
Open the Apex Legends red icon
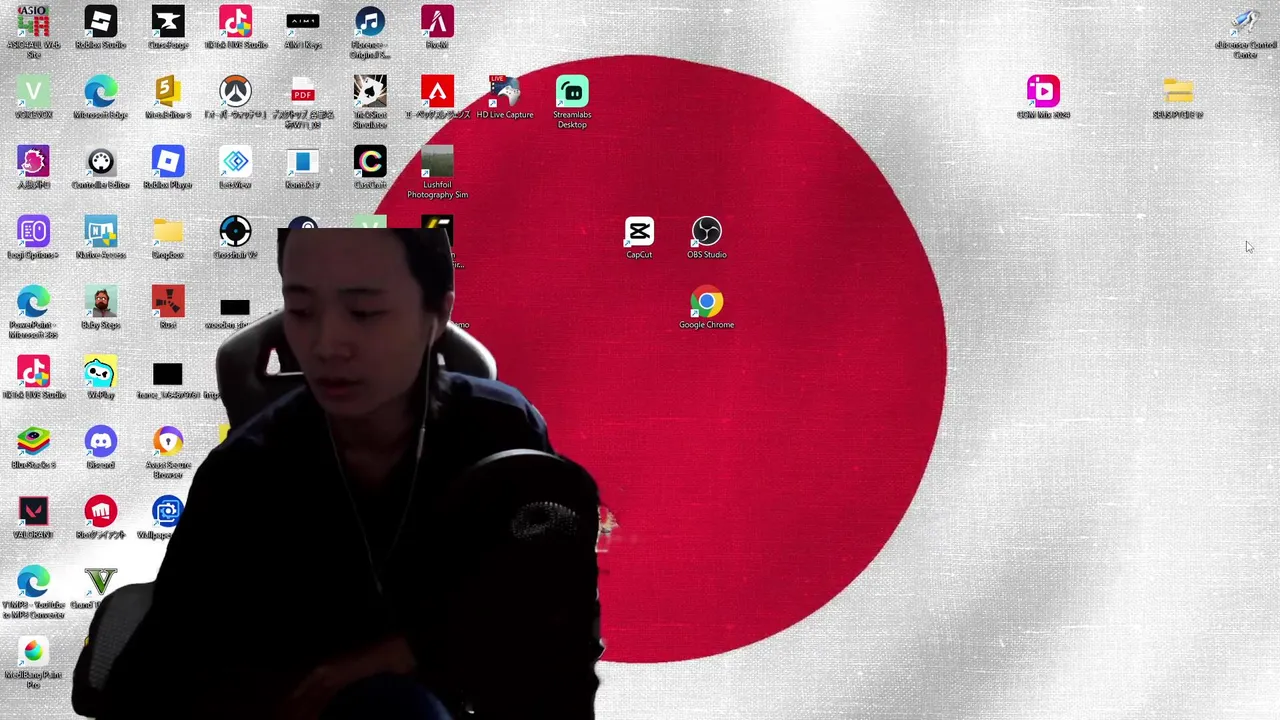437,98
